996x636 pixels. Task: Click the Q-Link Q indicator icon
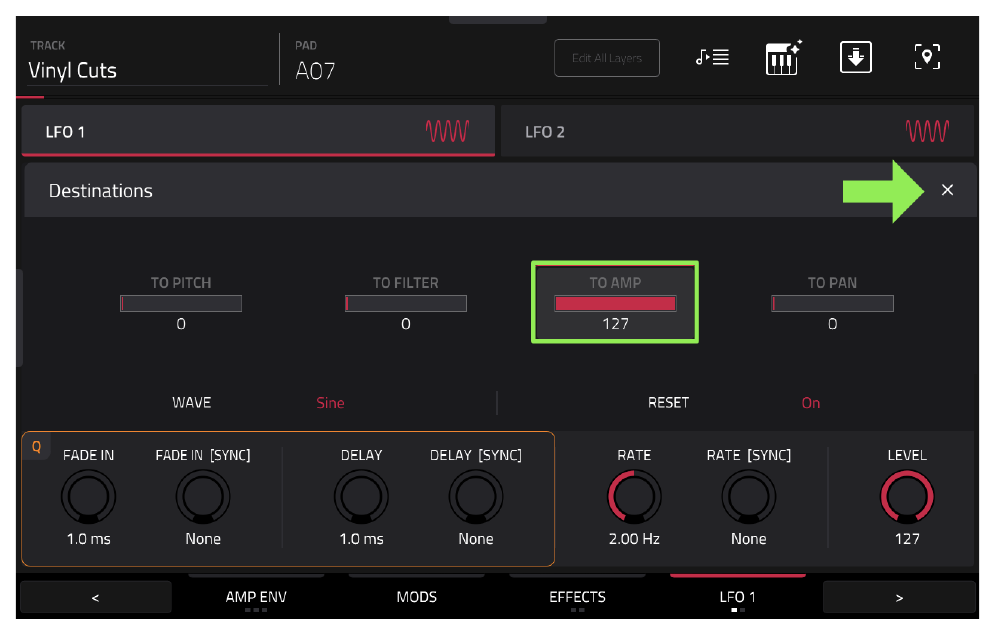coord(36,447)
